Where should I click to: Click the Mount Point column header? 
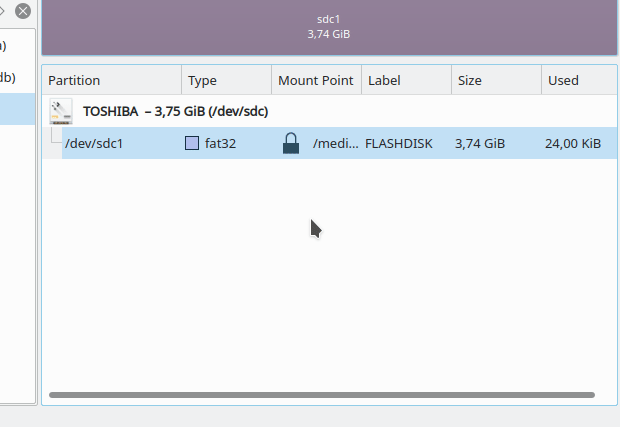coord(315,80)
